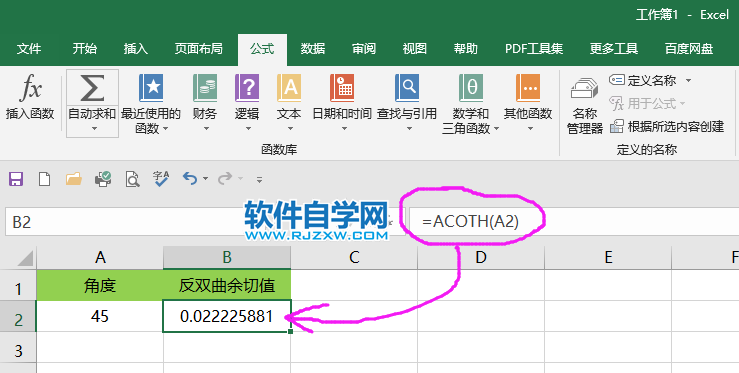Click the quick print icon

click(103, 179)
